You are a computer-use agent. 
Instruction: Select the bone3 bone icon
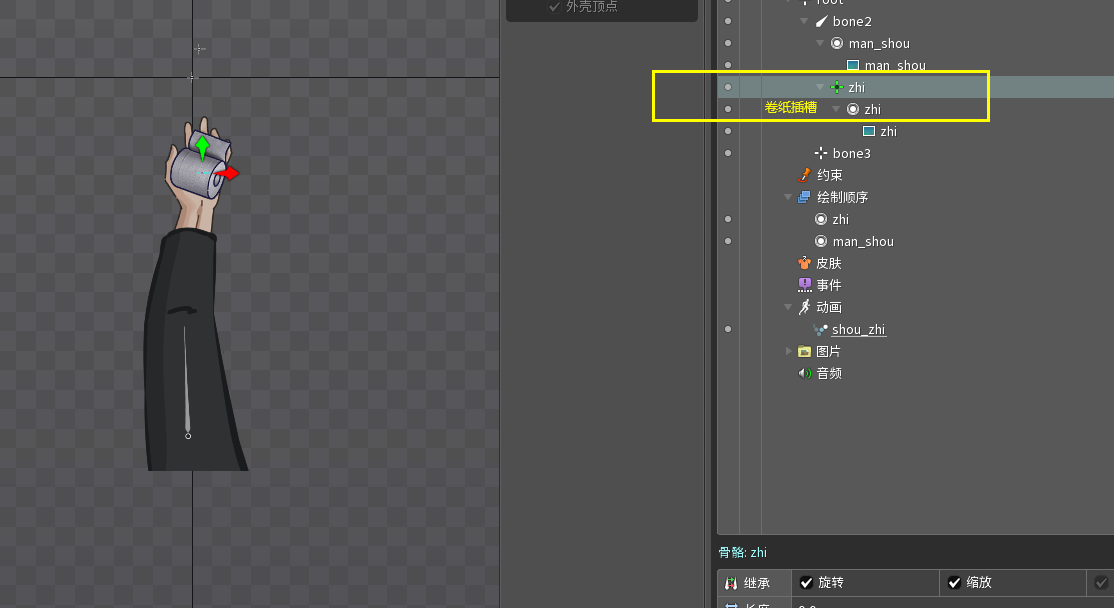(822, 153)
